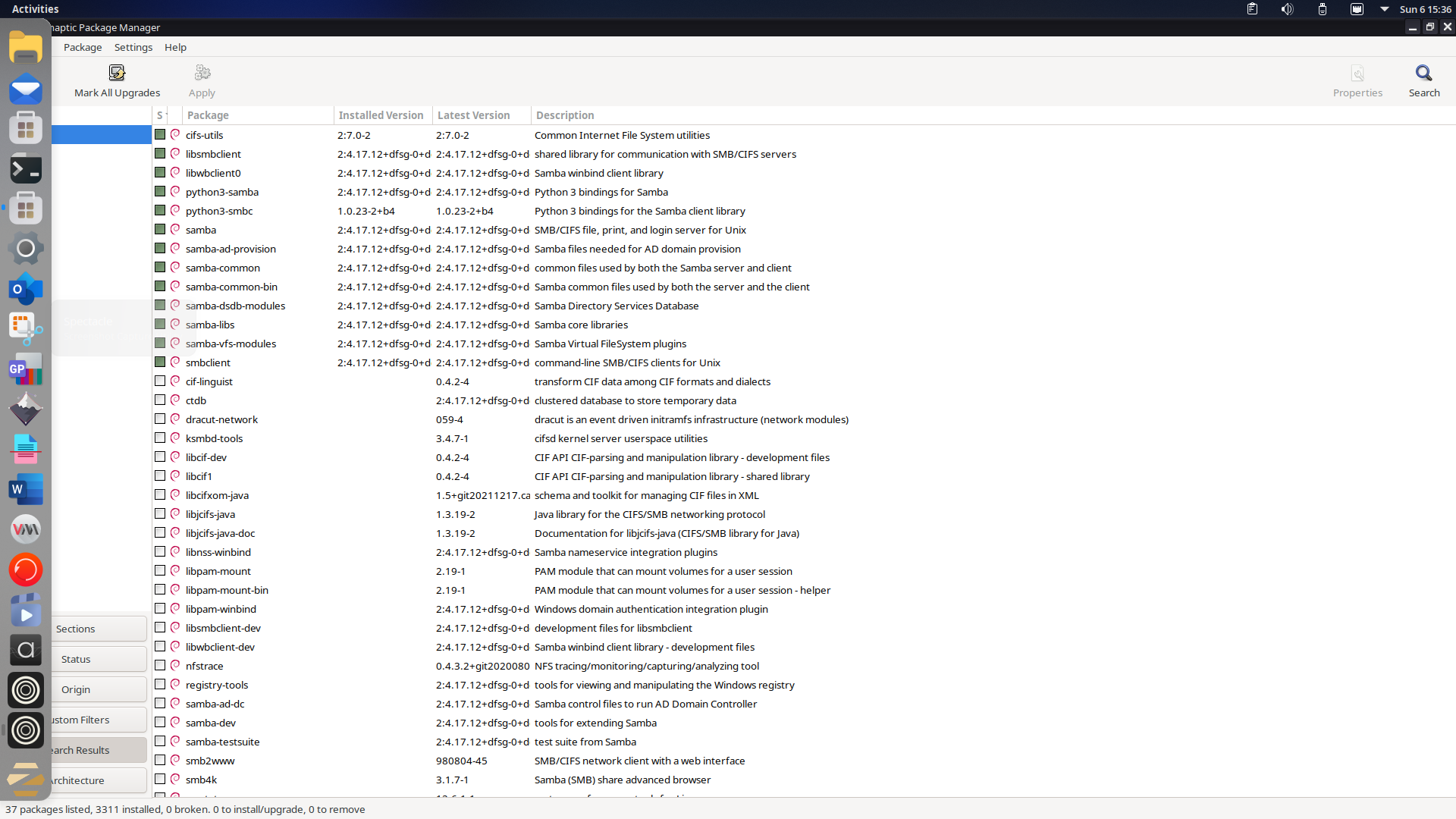Click the Debian swirl icon for nfstrace
The image size is (1456, 819).
pyautogui.click(x=175, y=665)
